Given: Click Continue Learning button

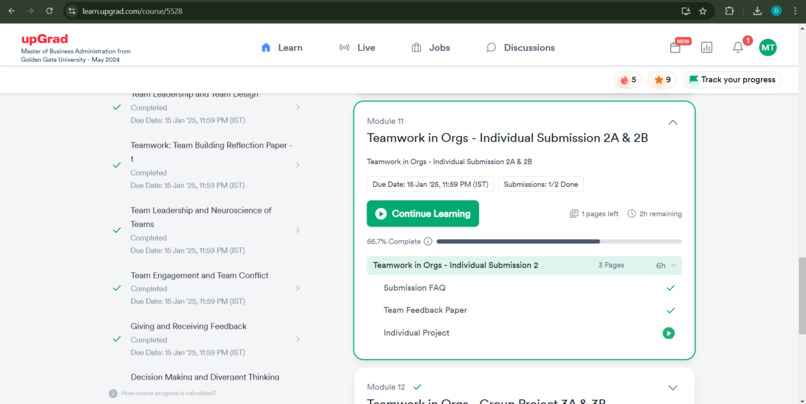Looking at the screenshot, I should [423, 214].
